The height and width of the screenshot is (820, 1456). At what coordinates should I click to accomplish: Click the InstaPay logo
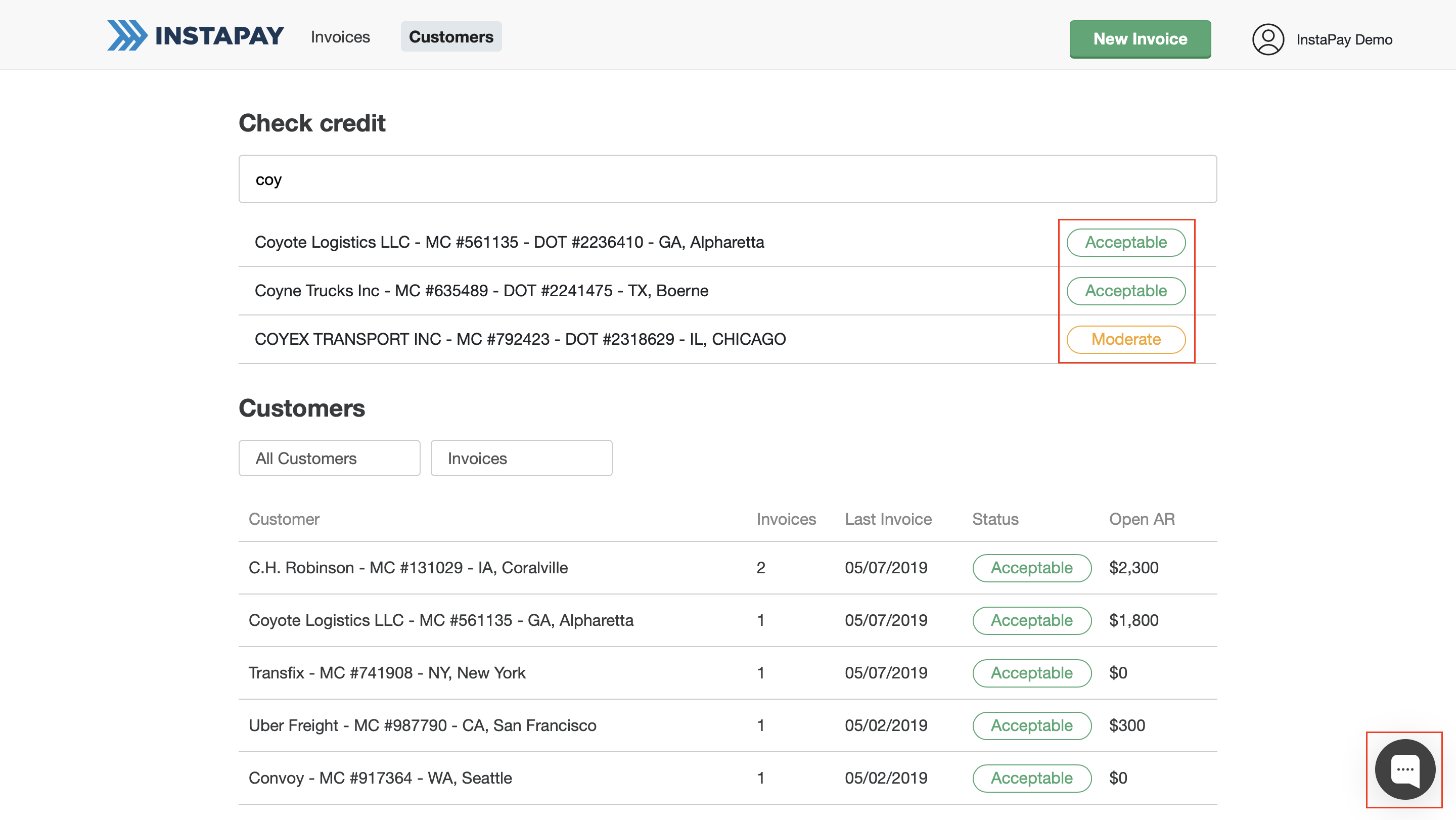coord(196,35)
